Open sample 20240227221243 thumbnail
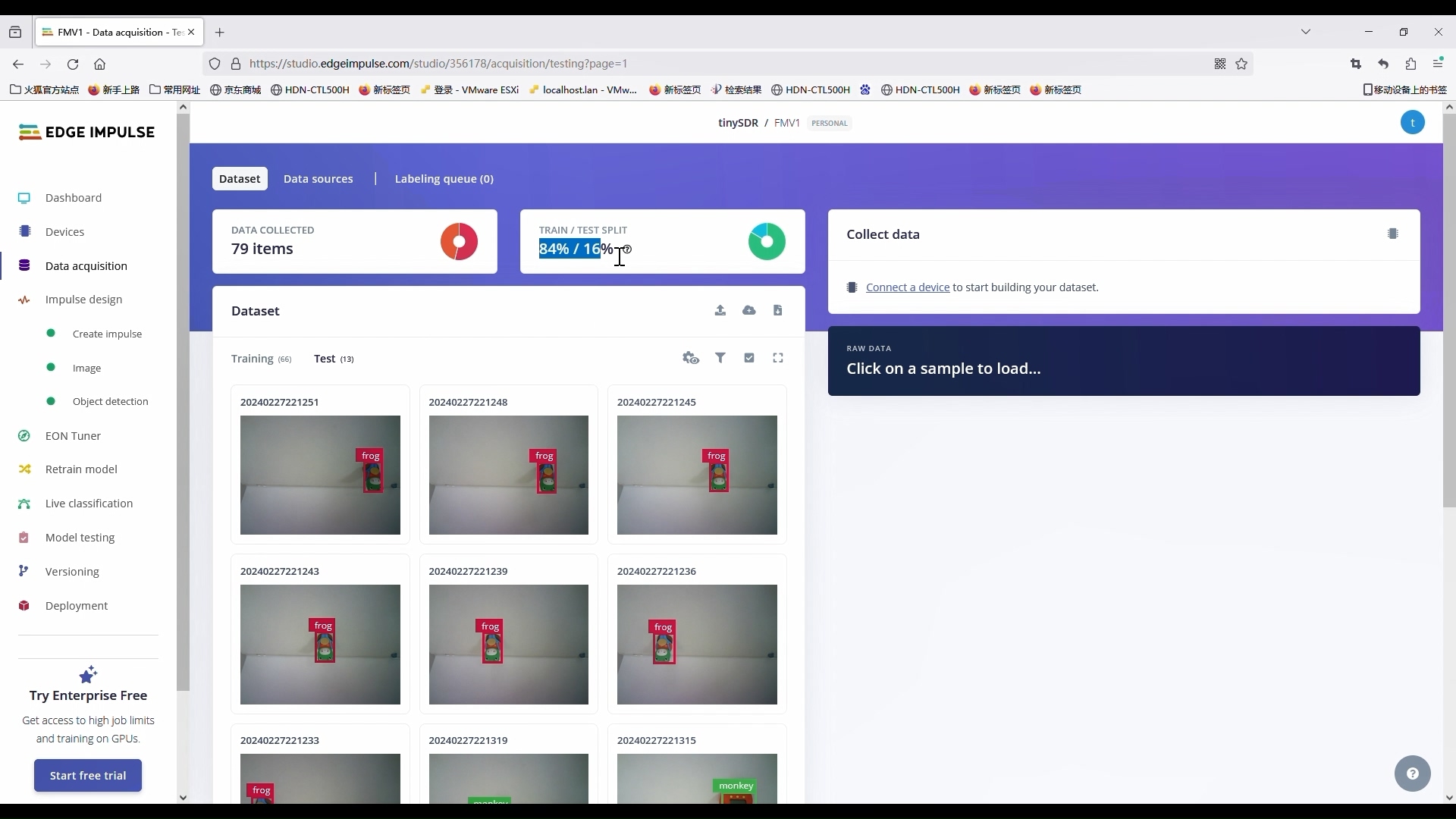Image resolution: width=1456 pixels, height=819 pixels. [x=320, y=645]
